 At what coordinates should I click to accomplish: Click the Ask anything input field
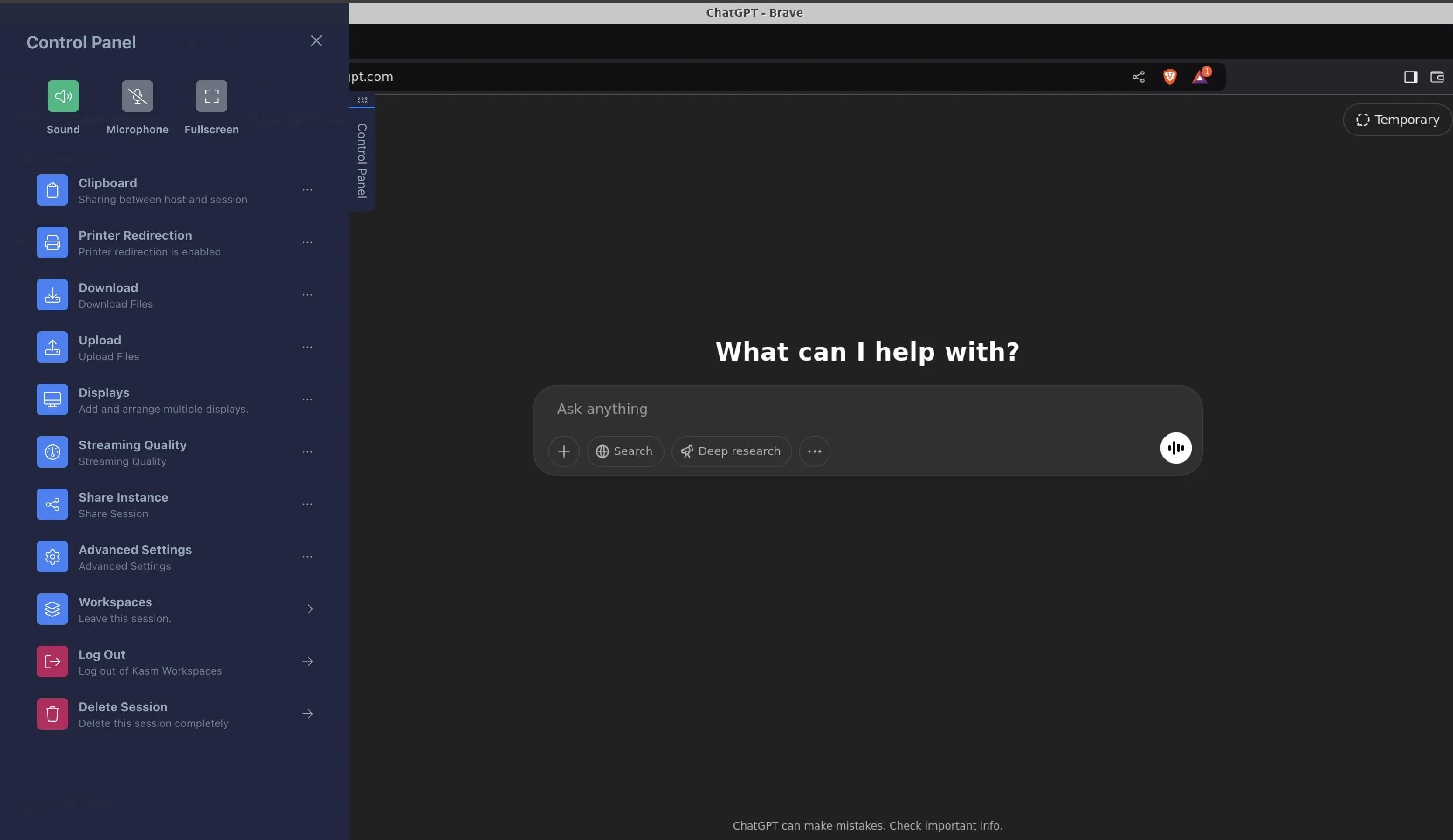click(867, 410)
